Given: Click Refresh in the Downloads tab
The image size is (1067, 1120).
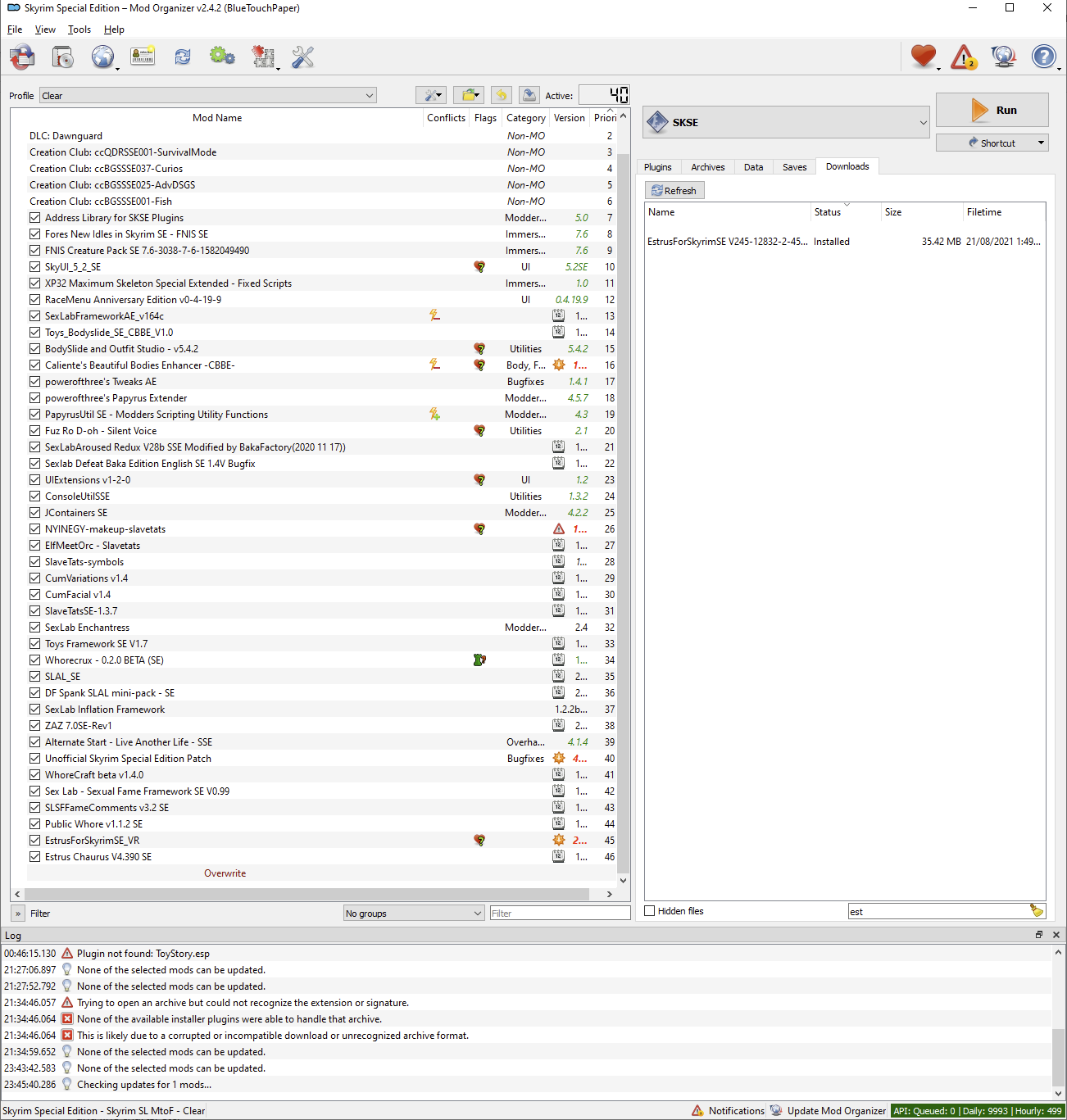Looking at the screenshot, I should (x=674, y=191).
